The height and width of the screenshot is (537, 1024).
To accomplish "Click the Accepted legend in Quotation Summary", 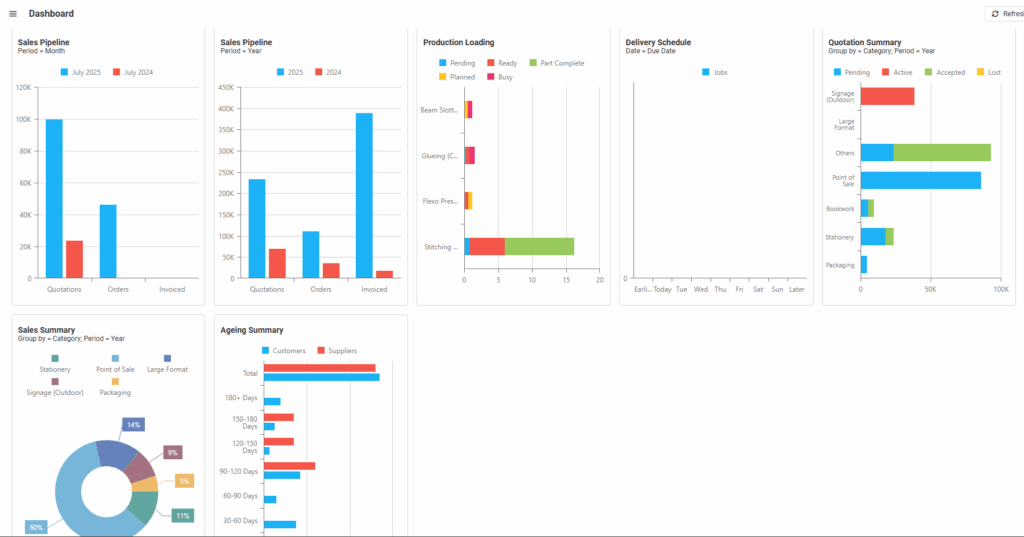I will (x=946, y=73).
